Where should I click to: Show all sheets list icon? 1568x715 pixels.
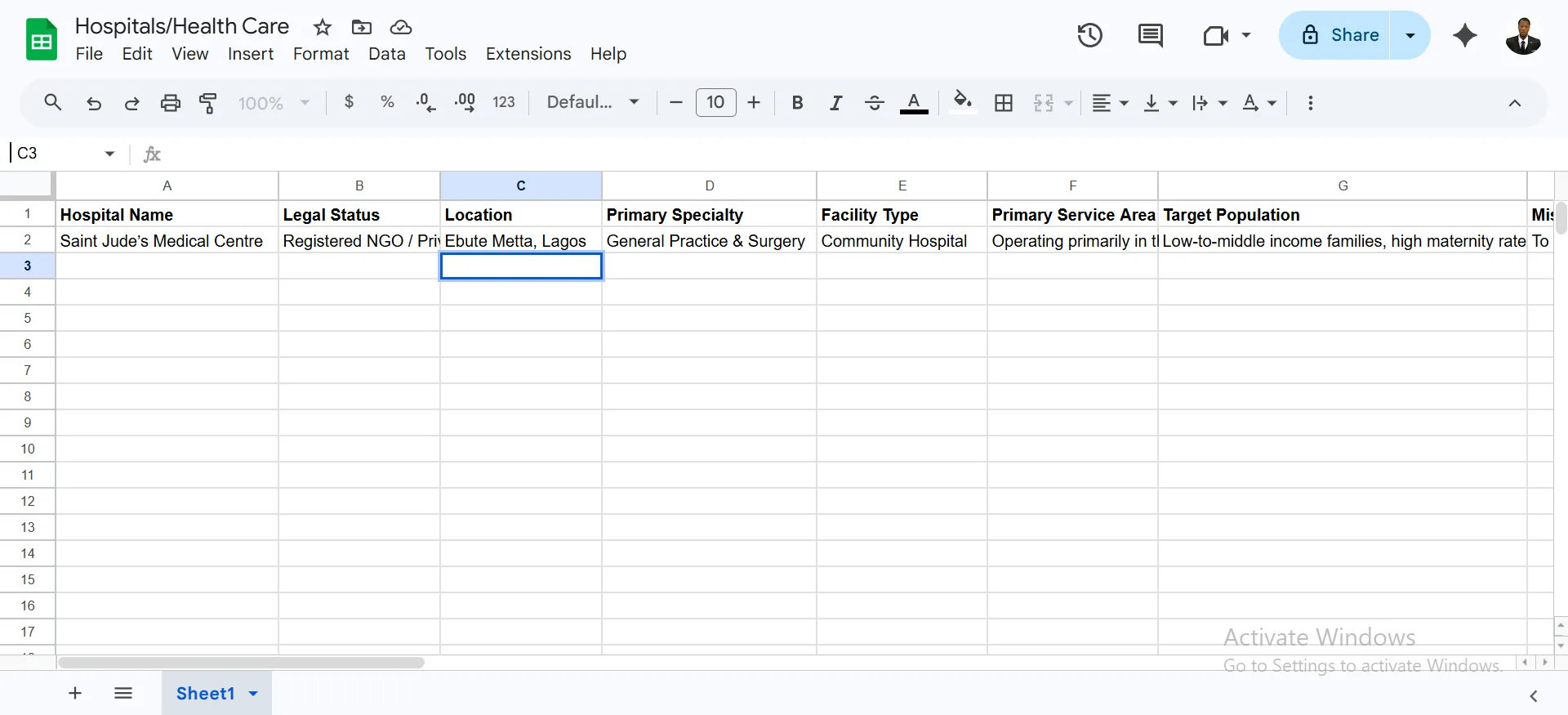click(123, 693)
